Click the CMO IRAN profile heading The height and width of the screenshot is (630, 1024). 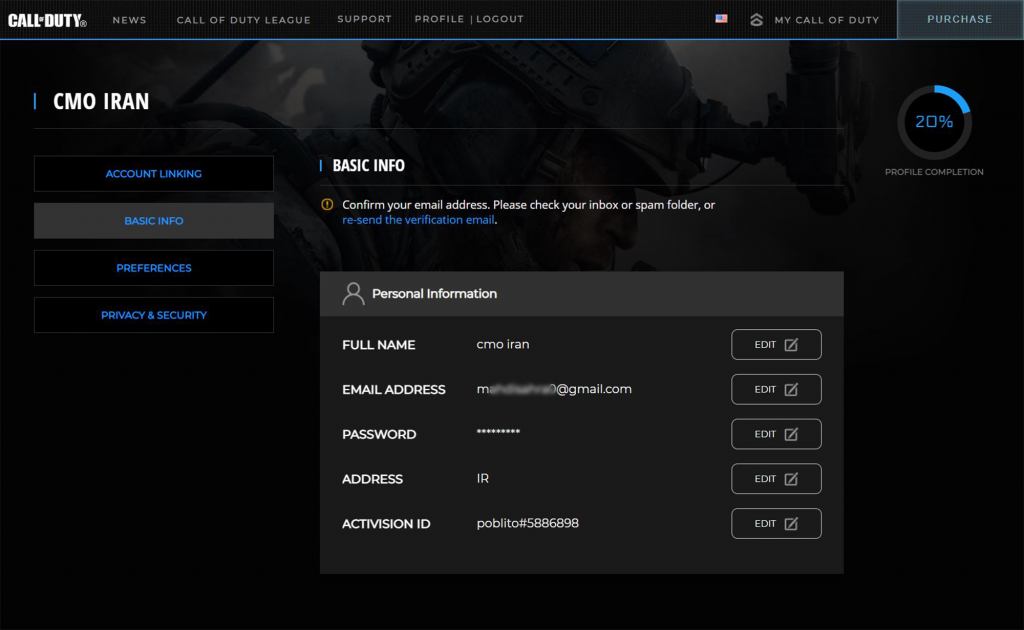pos(101,101)
